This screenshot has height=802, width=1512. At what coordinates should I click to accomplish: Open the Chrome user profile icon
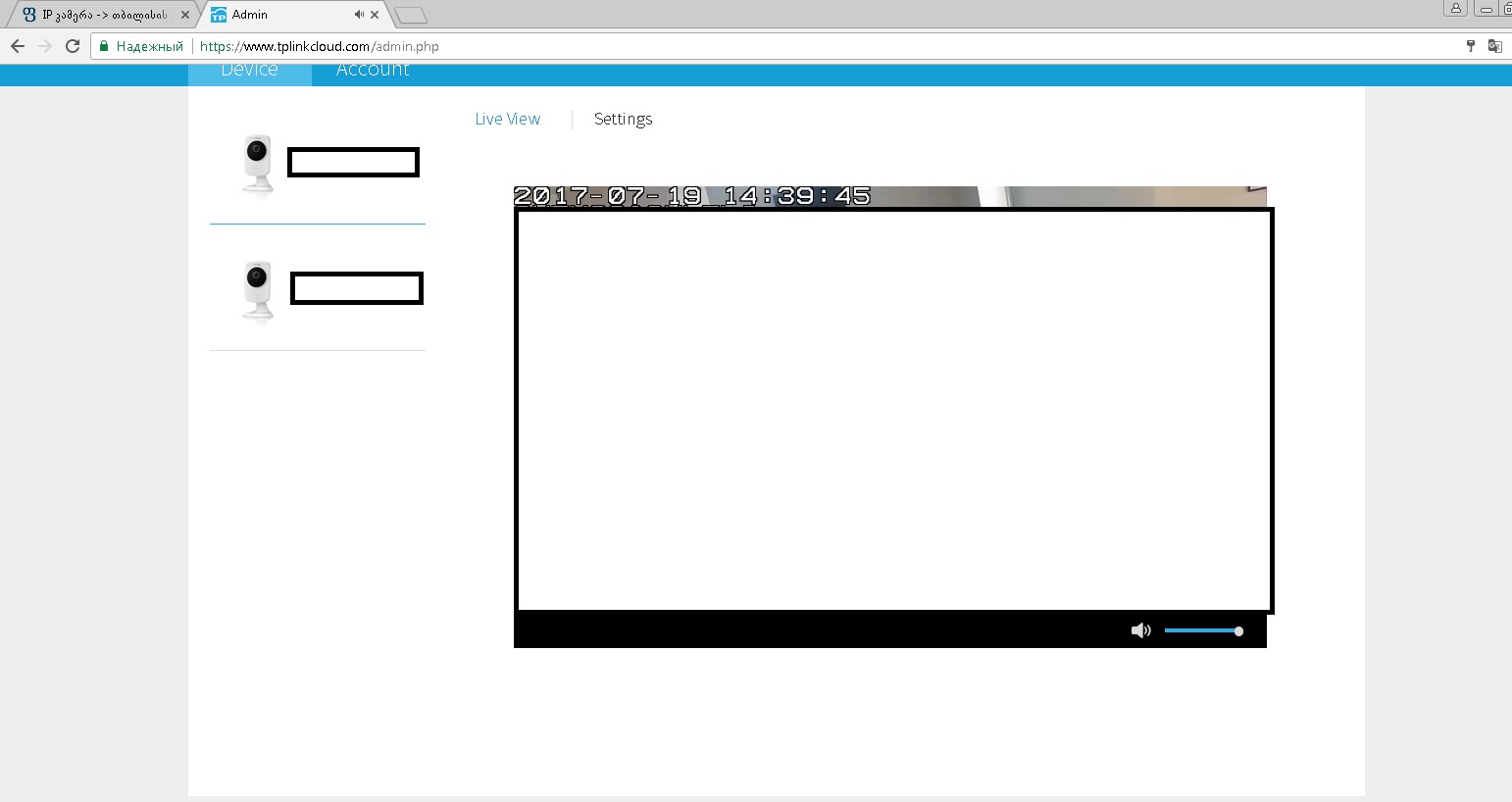[x=1456, y=8]
